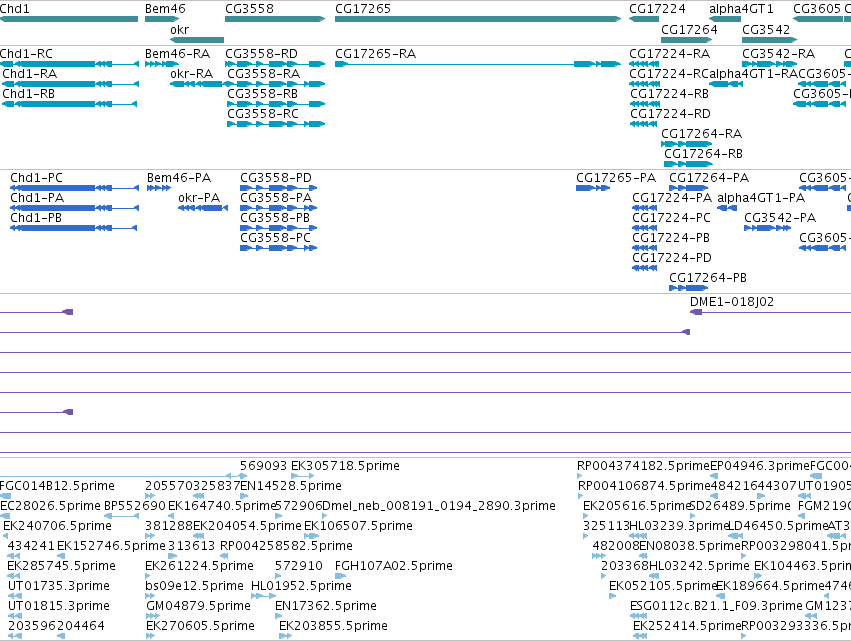Screen dimensions: 851x641
Task: Open protein CG3558-PA label
Action: pyautogui.click(x=276, y=198)
